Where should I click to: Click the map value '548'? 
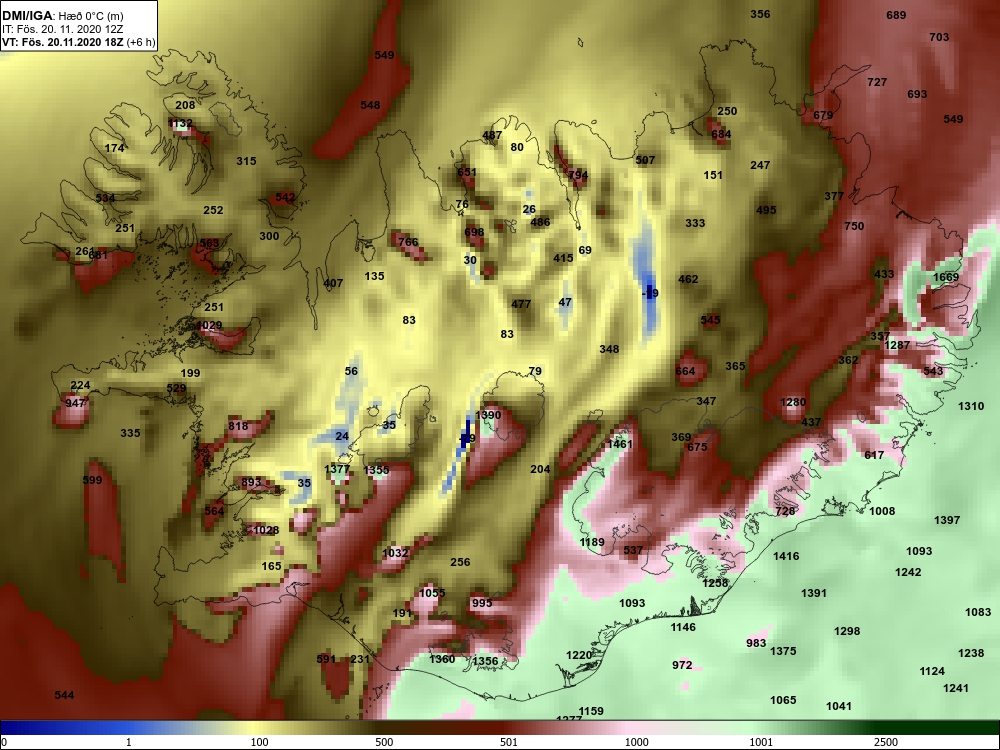tap(370, 105)
